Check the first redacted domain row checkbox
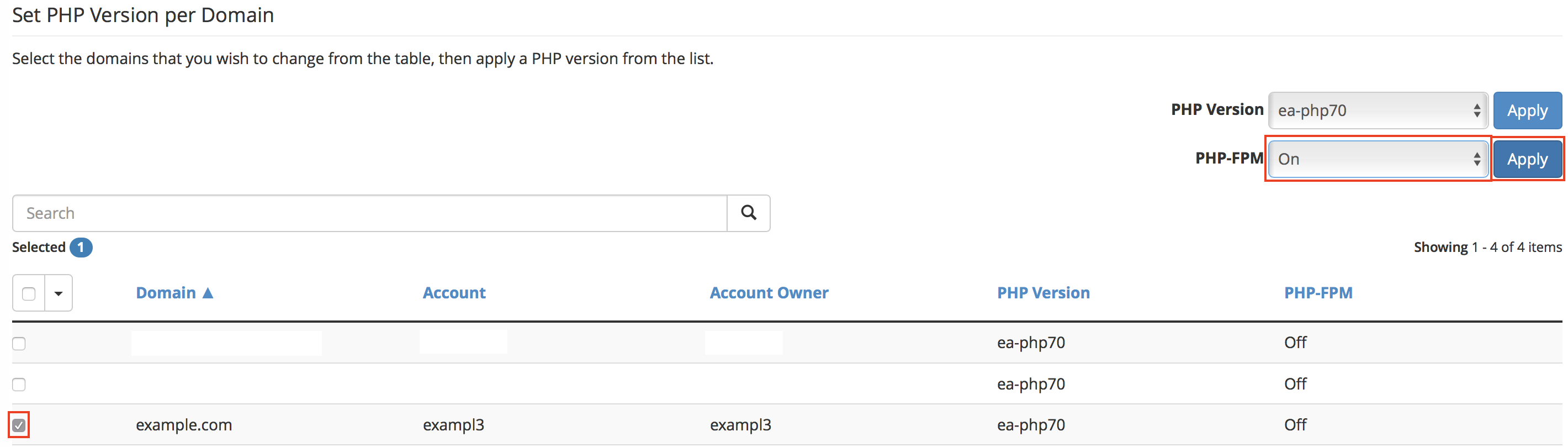The height and width of the screenshot is (447, 1568). click(x=19, y=344)
